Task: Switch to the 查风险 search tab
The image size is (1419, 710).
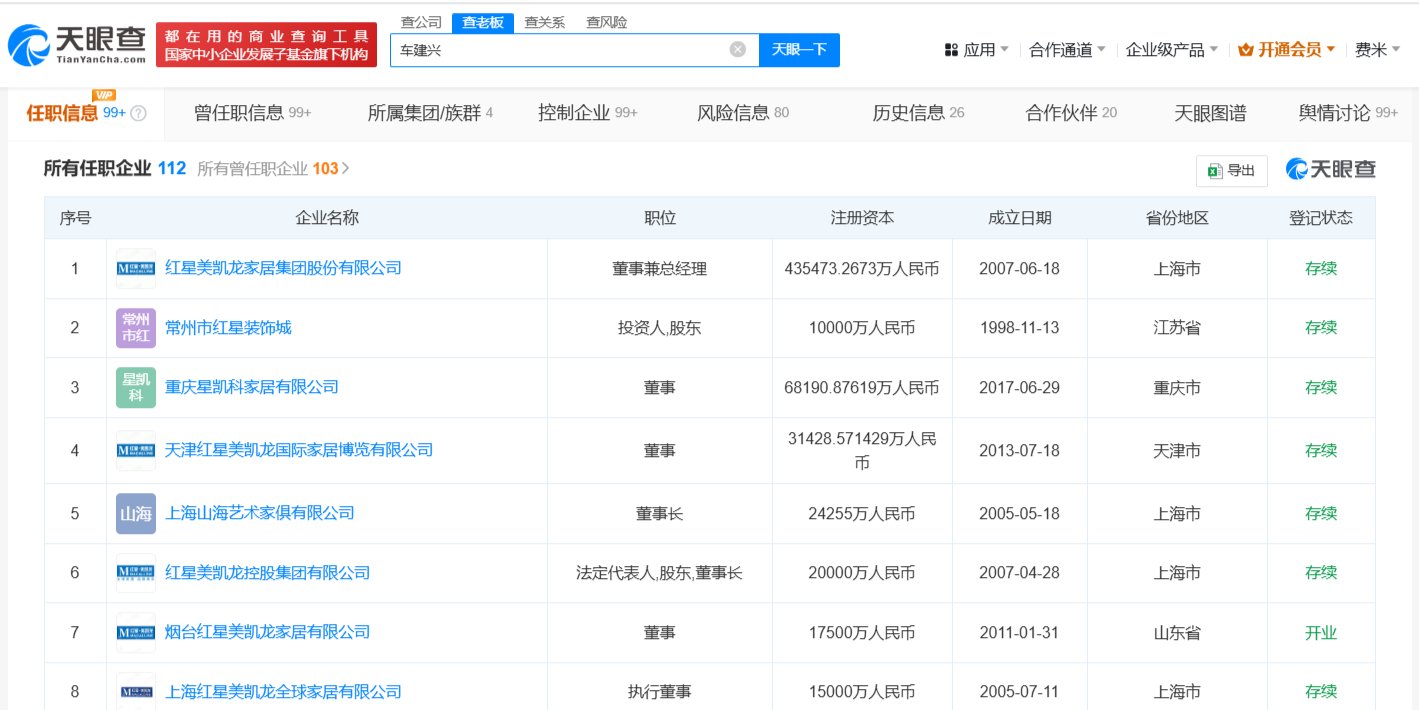Action: pyautogui.click(x=607, y=22)
